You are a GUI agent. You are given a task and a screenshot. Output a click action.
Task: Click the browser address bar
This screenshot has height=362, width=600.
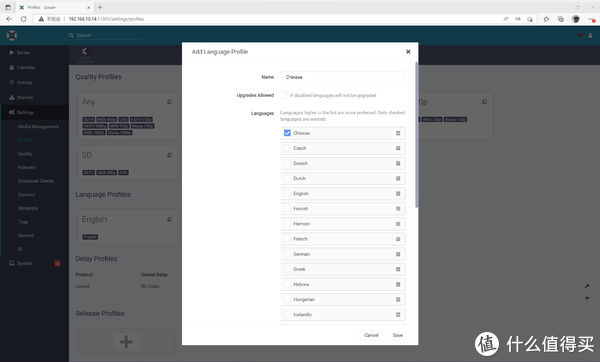pyautogui.click(x=283, y=19)
